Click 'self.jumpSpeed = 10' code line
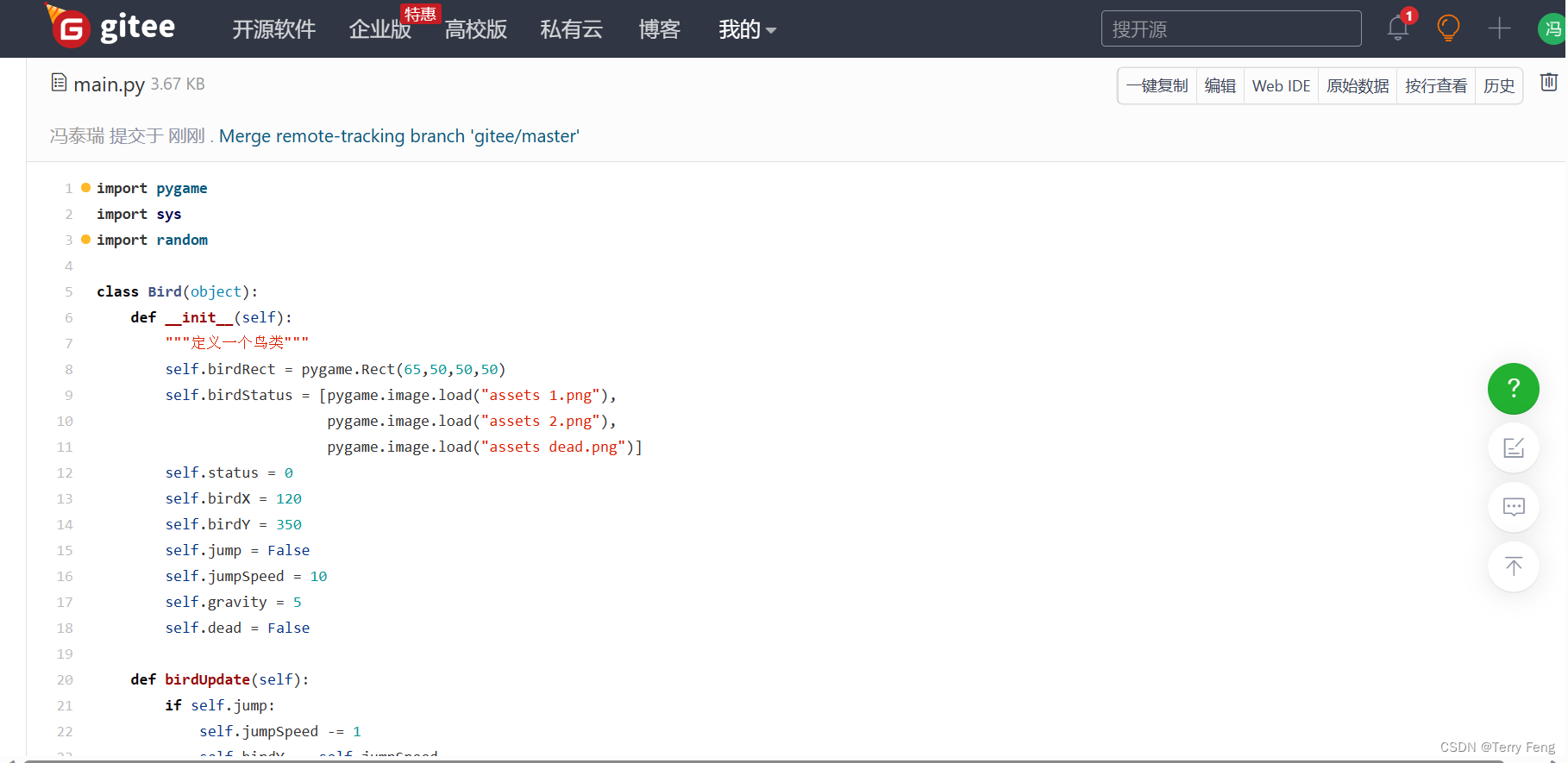The height and width of the screenshot is (763, 1568). (x=246, y=576)
